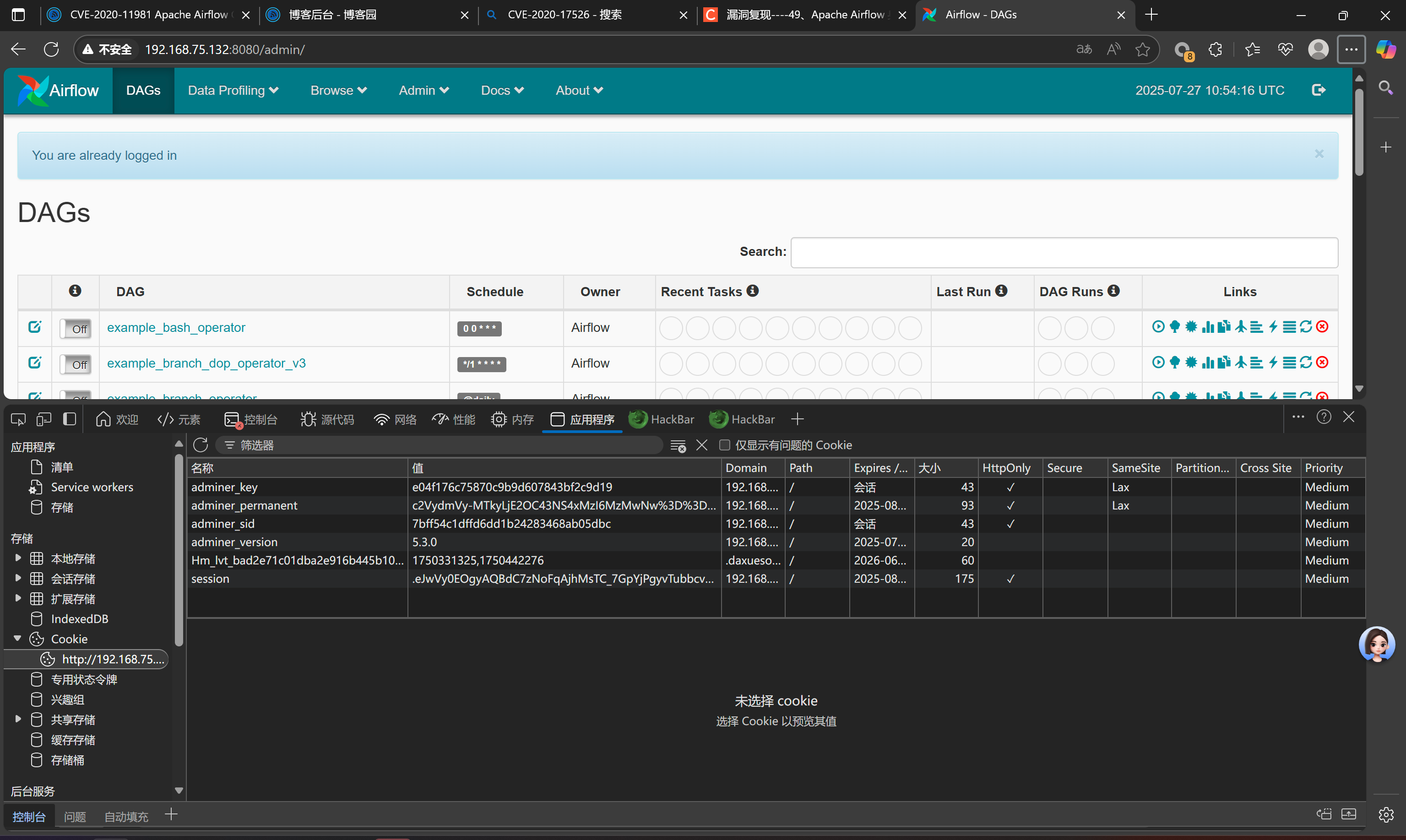Switch to DevTools 元素 tab
1406x840 pixels.
tap(179, 419)
